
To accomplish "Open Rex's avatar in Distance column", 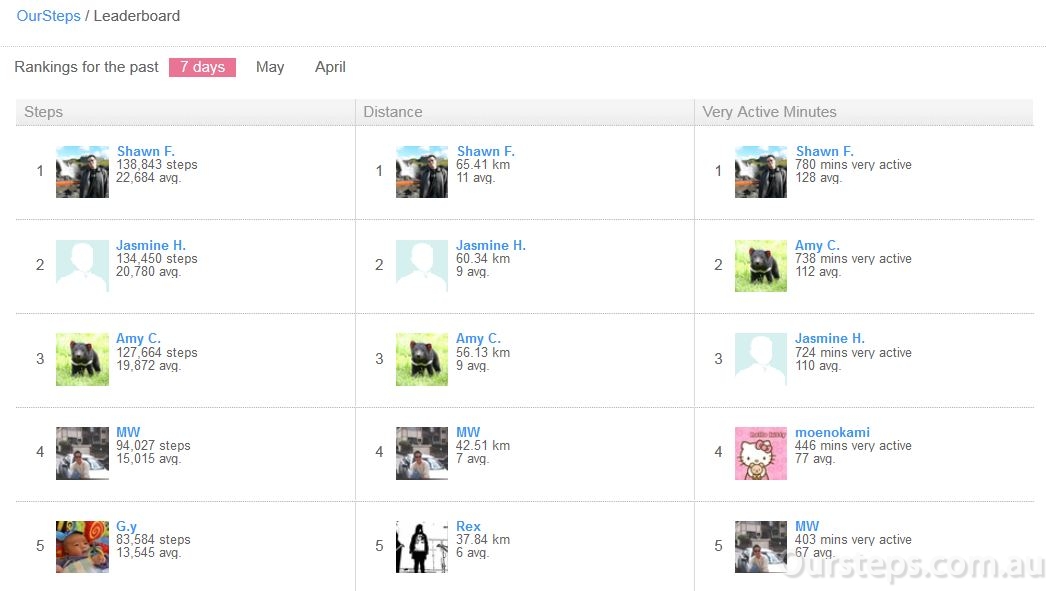I will pos(422,547).
